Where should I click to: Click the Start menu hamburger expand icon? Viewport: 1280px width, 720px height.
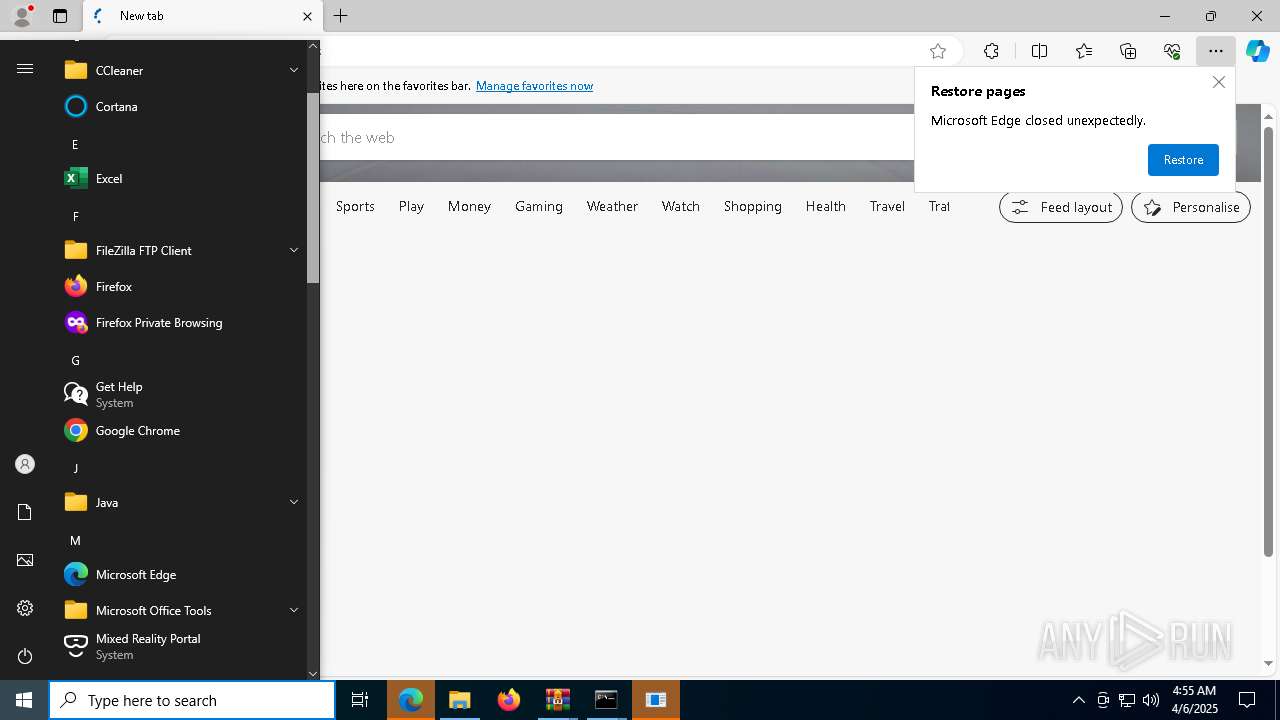tap(25, 68)
